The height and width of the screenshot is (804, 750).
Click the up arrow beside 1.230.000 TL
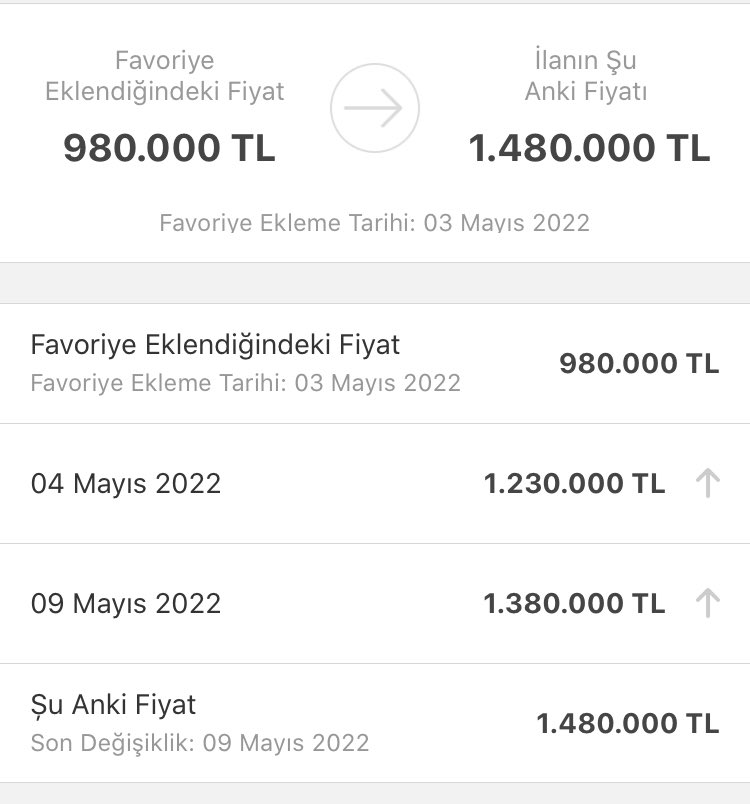707,484
